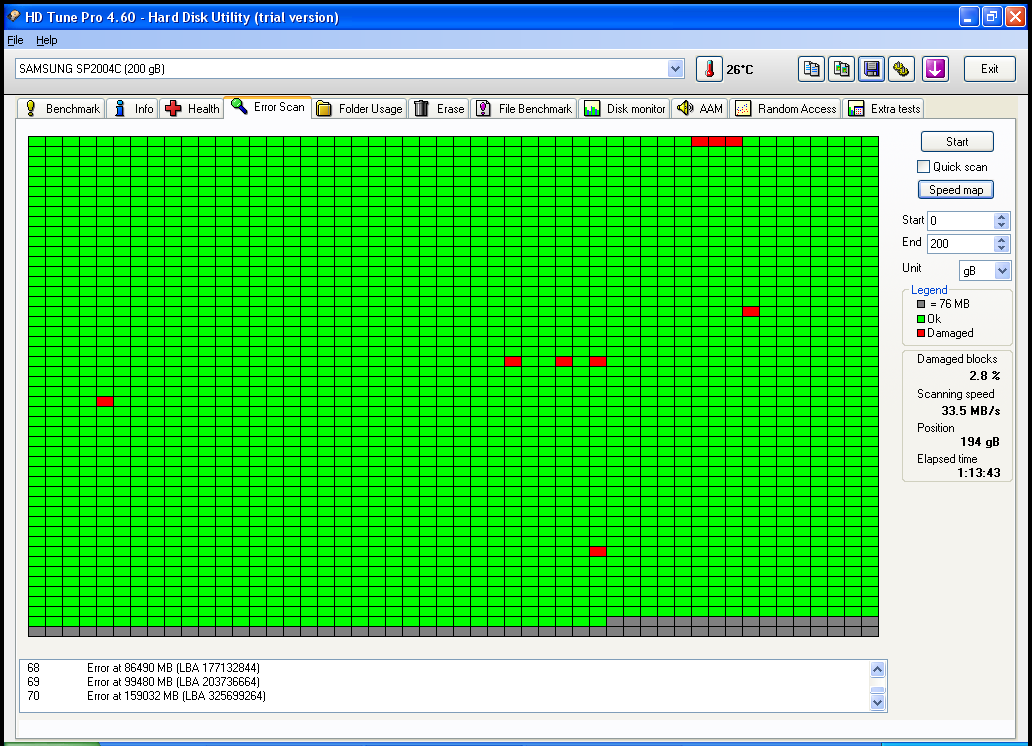Open the AAM tab
Screen dimensions: 1032x746
[x=700, y=109]
